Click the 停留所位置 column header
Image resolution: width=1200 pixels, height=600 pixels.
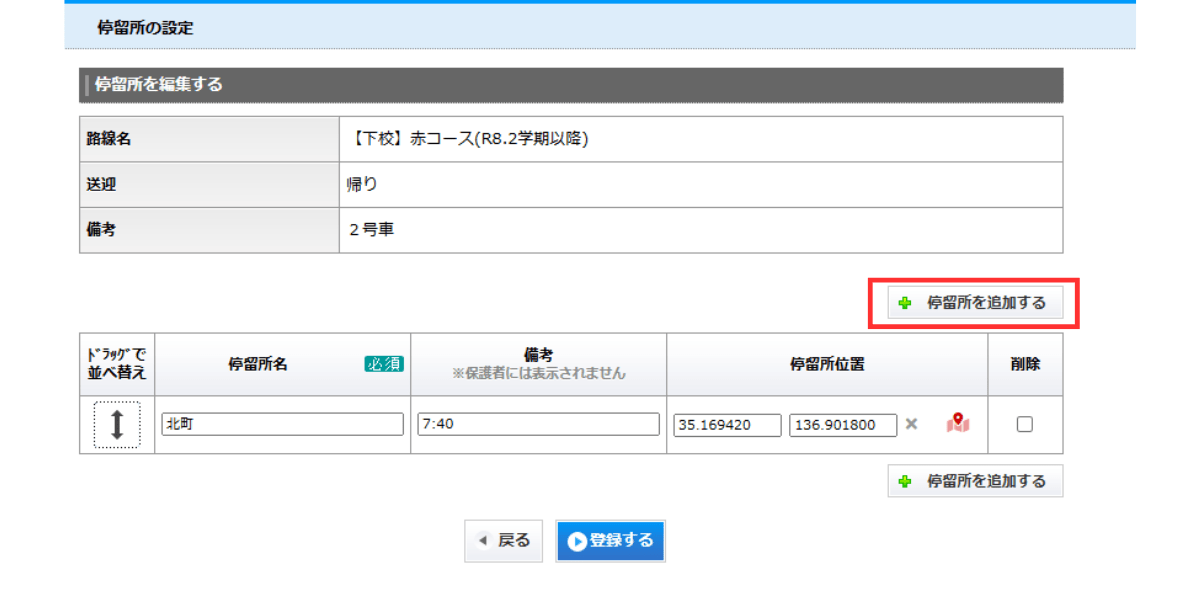[827, 364]
